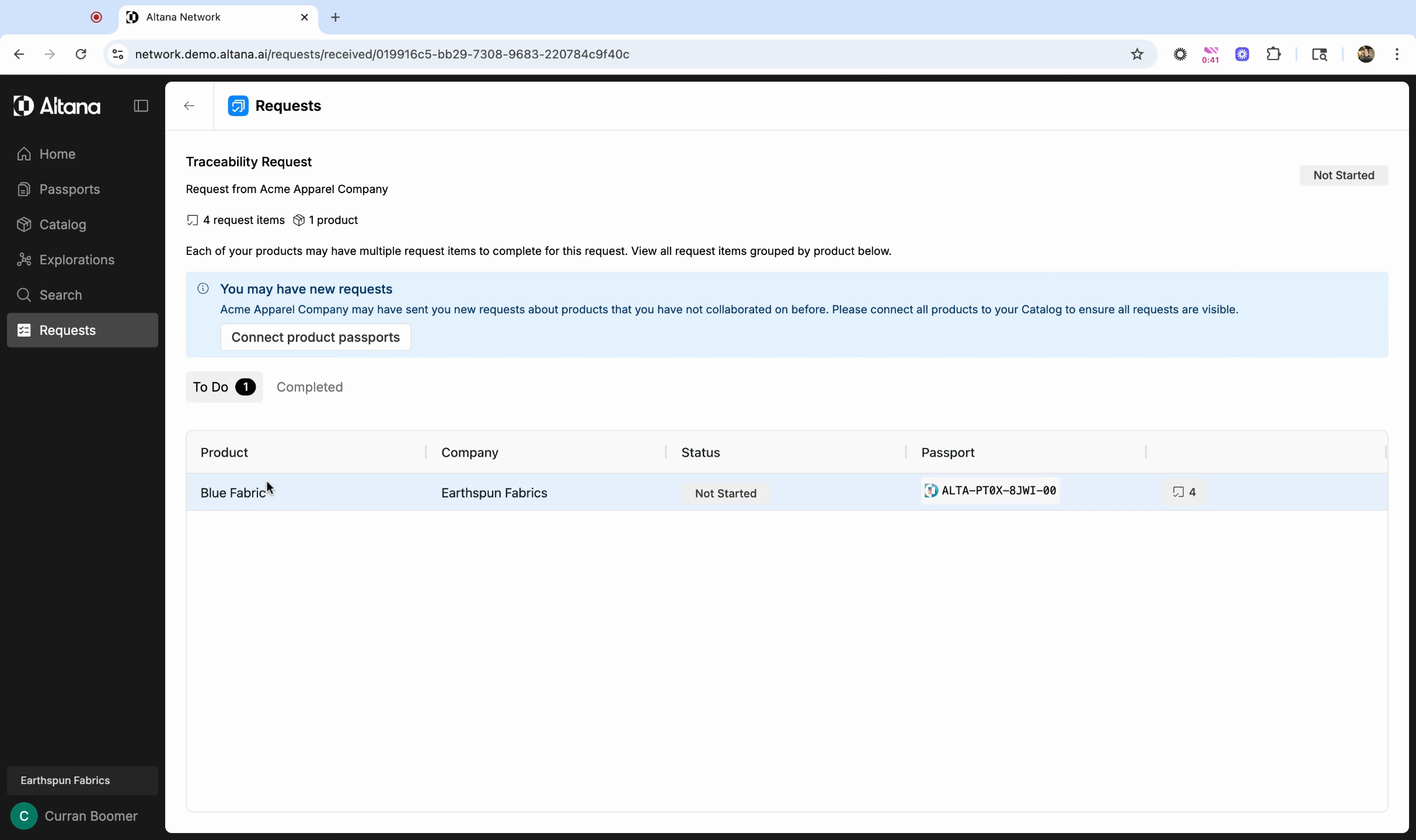Open the Catalog sidebar item
The height and width of the screenshot is (840, 1416).
click(62, 225)
